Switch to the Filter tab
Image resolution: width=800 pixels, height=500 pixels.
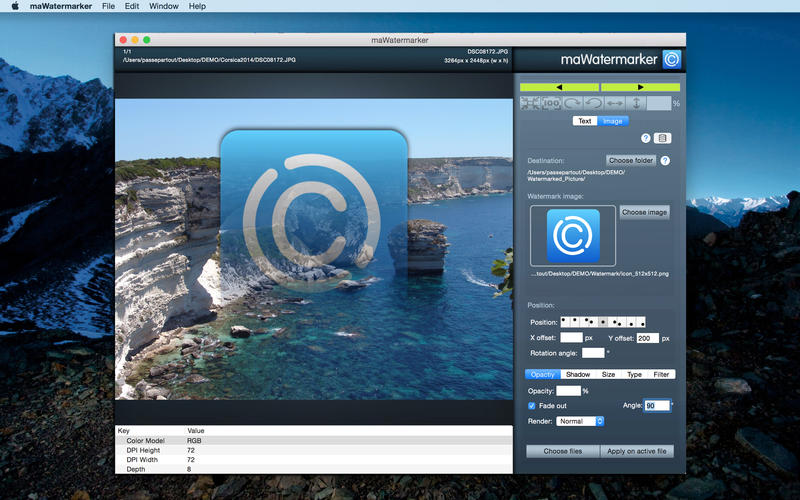(x=661, y=374)
